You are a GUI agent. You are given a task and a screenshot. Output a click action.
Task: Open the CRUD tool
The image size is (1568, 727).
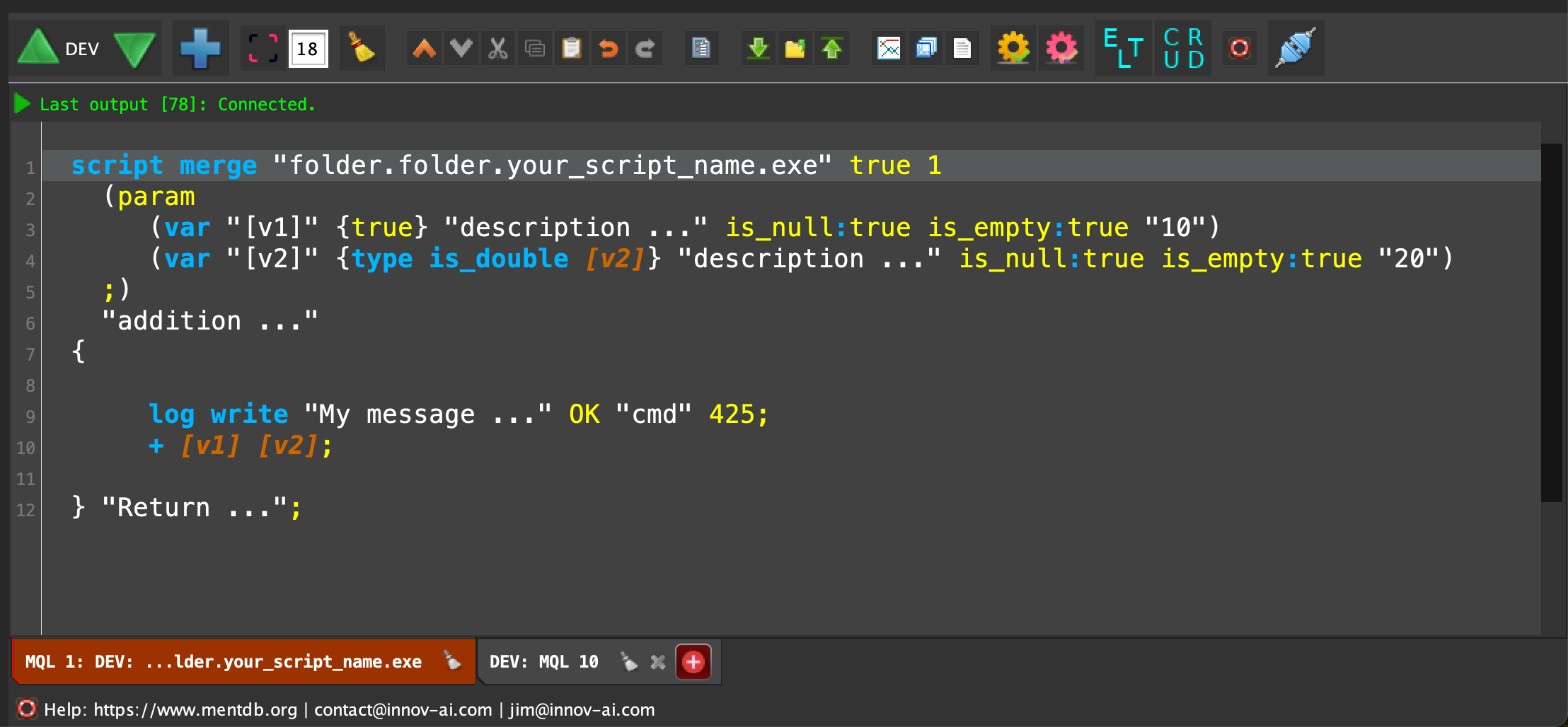(x=1183, y=49)
